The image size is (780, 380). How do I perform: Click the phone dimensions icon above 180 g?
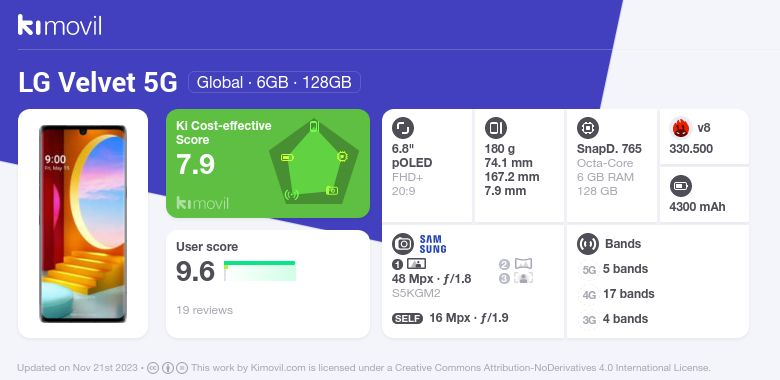click(495, 128)
